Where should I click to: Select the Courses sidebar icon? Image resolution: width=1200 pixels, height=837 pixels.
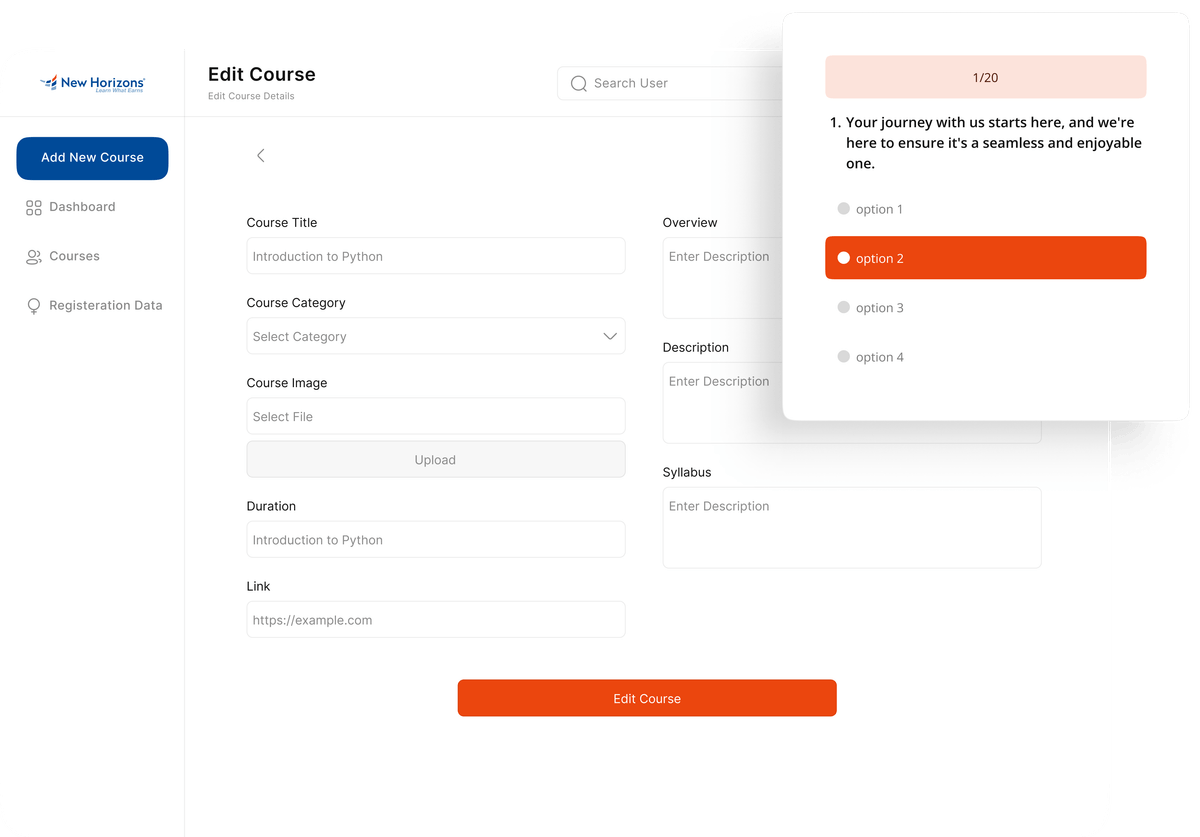[35, 256]
